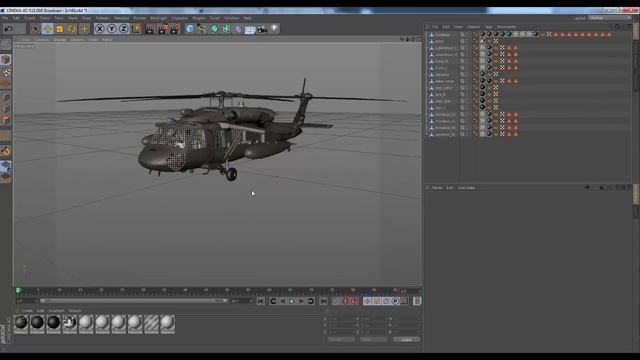Activate the Move tool
Image resolution: width=640 pixels, height=360 pixels.
click(47, 29)
